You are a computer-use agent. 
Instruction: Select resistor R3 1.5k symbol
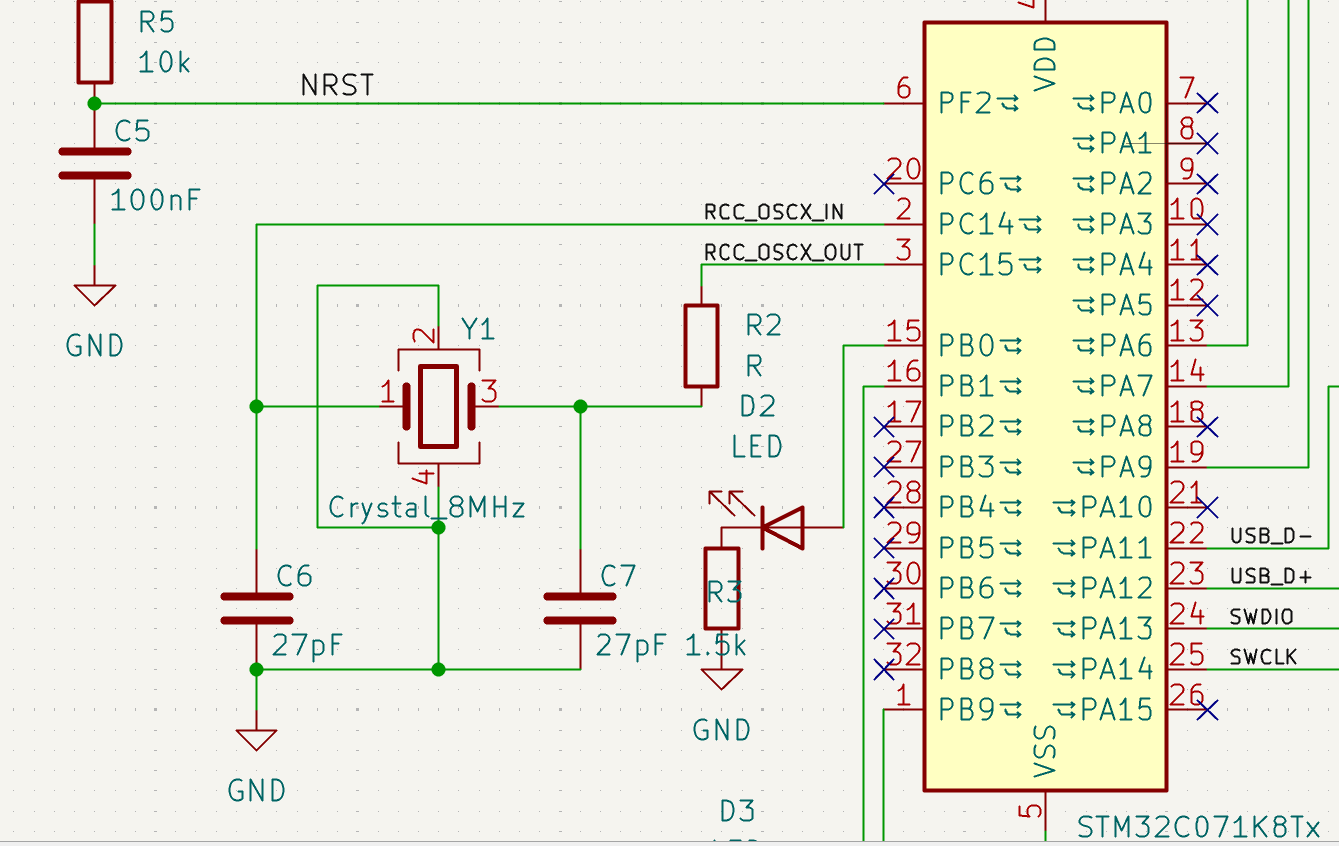720,588
